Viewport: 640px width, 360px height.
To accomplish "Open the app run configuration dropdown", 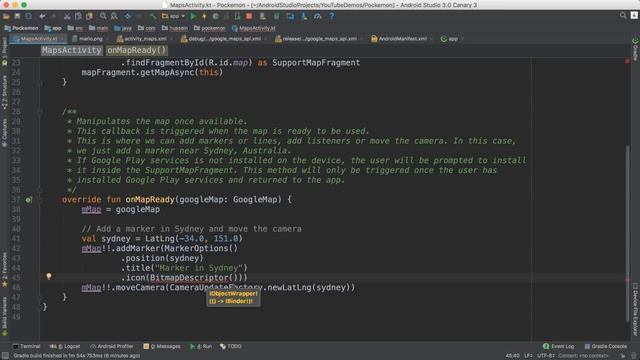I will pyautogui.click(x=173, y=16).
